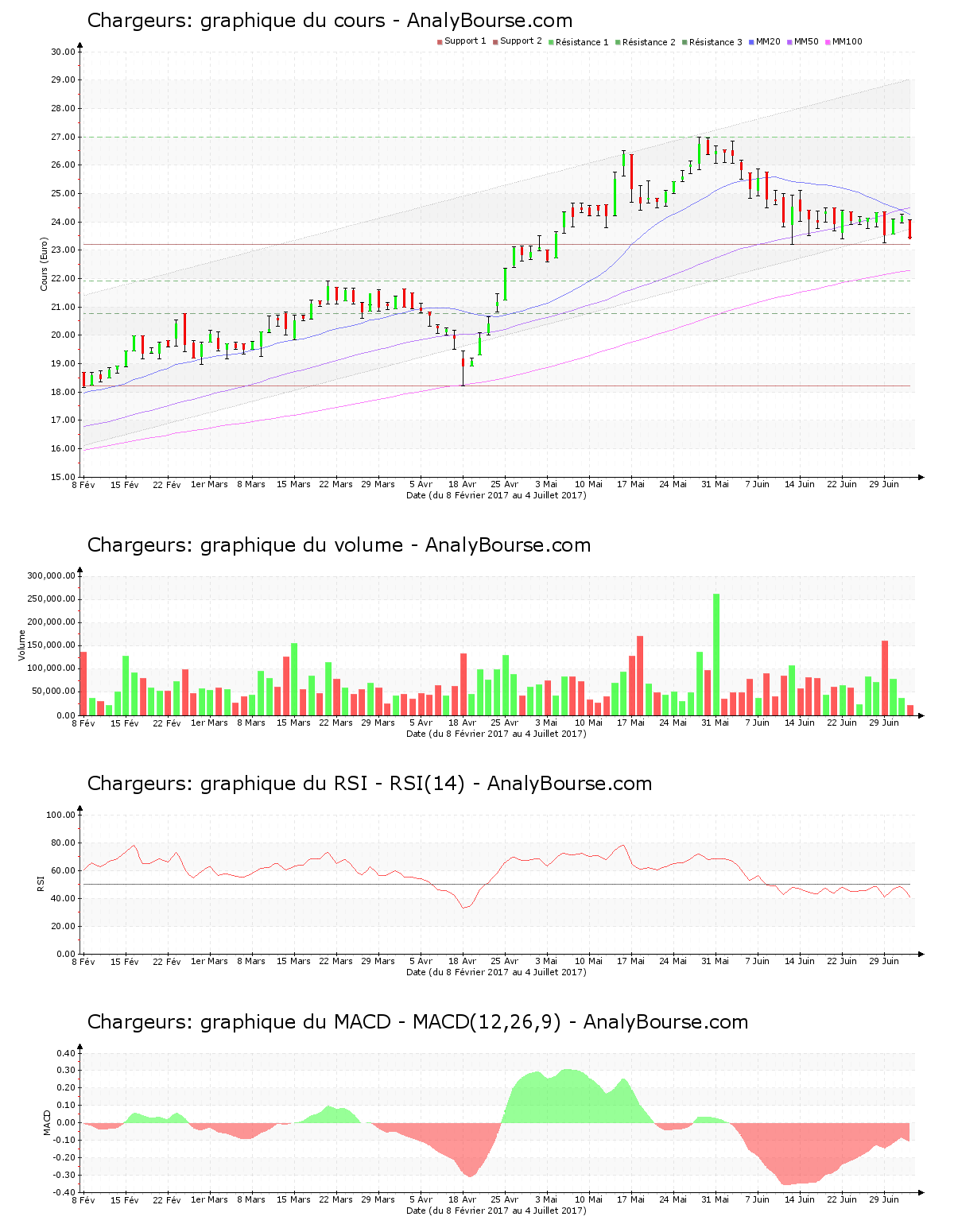Select the Résistance 1 legend entry
This screenshot has height=1232, width=954.
(x=579, y=42)
